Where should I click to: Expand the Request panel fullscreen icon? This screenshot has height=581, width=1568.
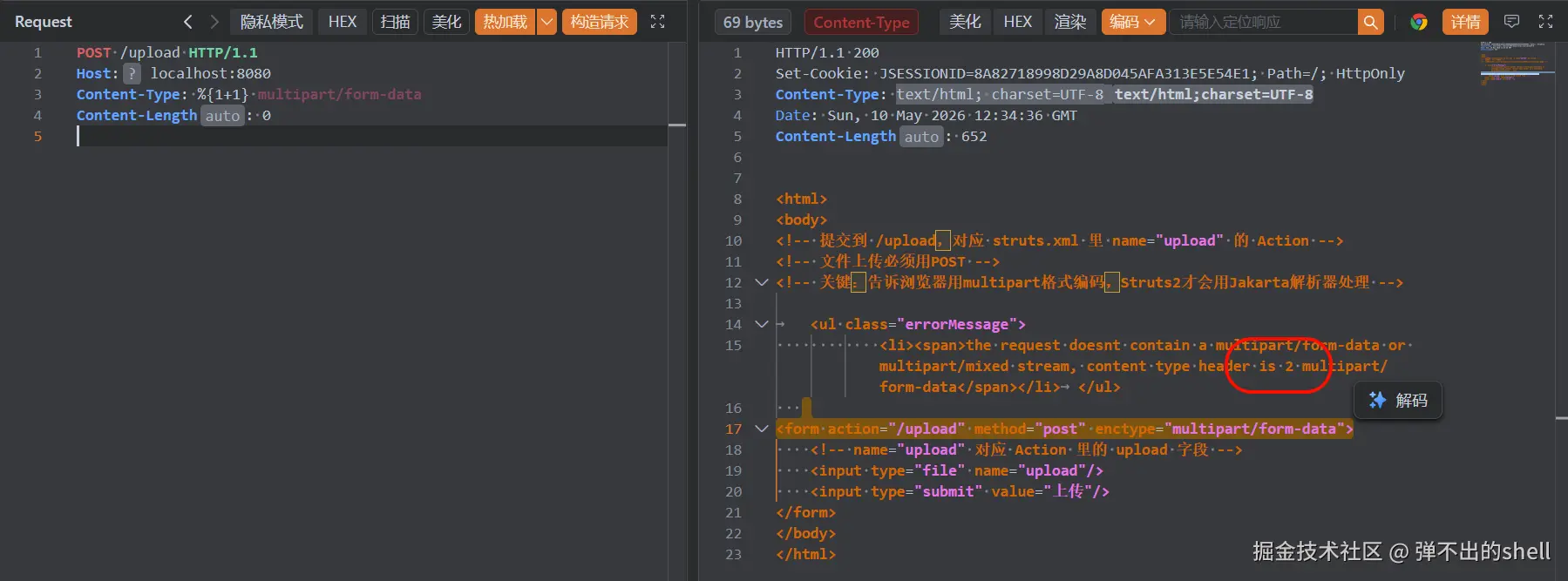click(658, 22)
